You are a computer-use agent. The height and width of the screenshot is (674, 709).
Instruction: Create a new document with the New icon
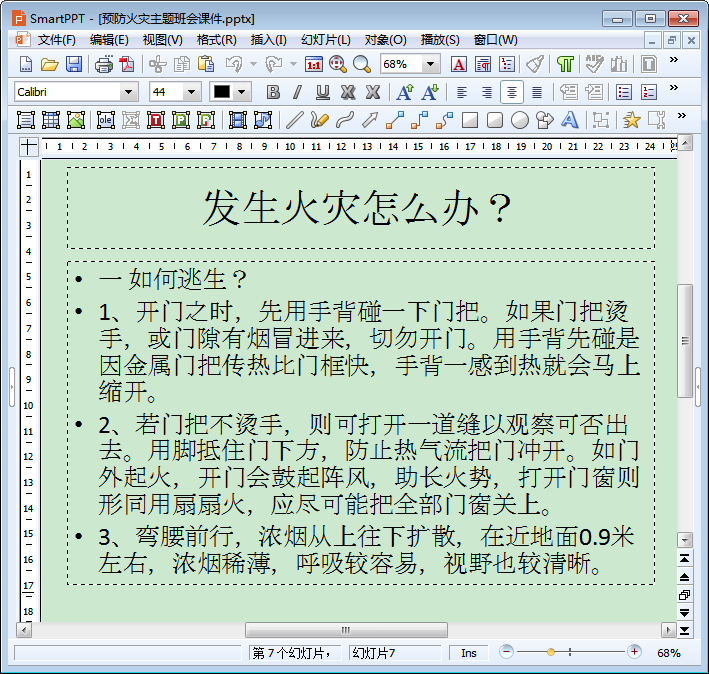[x=26, y=64]
